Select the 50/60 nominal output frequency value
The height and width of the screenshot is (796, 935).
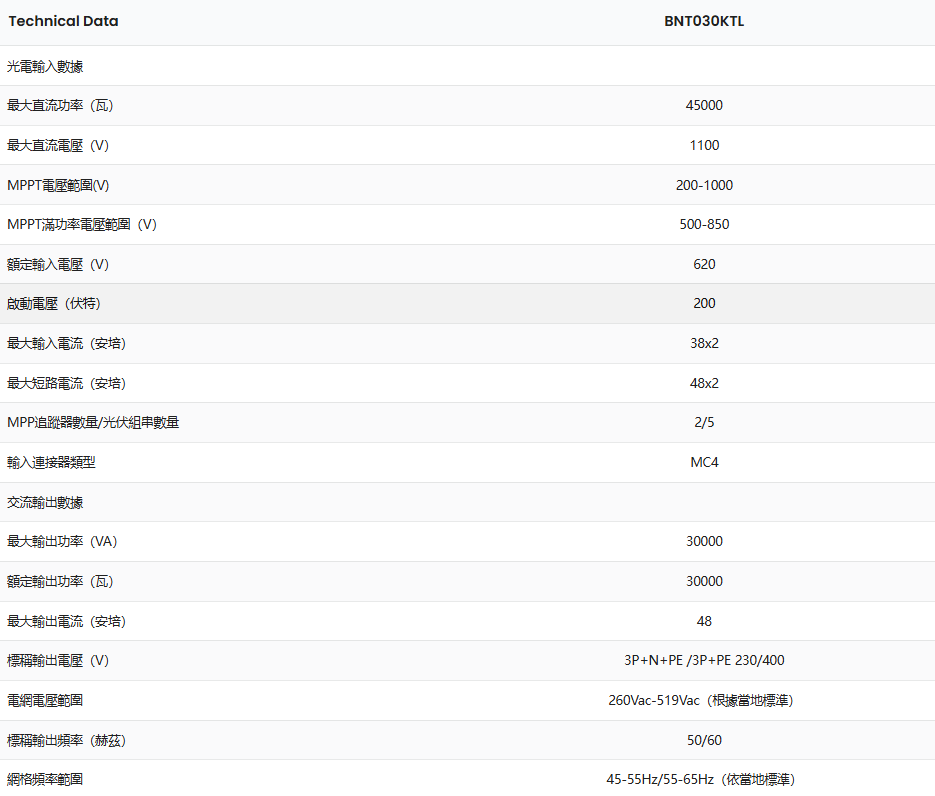point(704,740)
